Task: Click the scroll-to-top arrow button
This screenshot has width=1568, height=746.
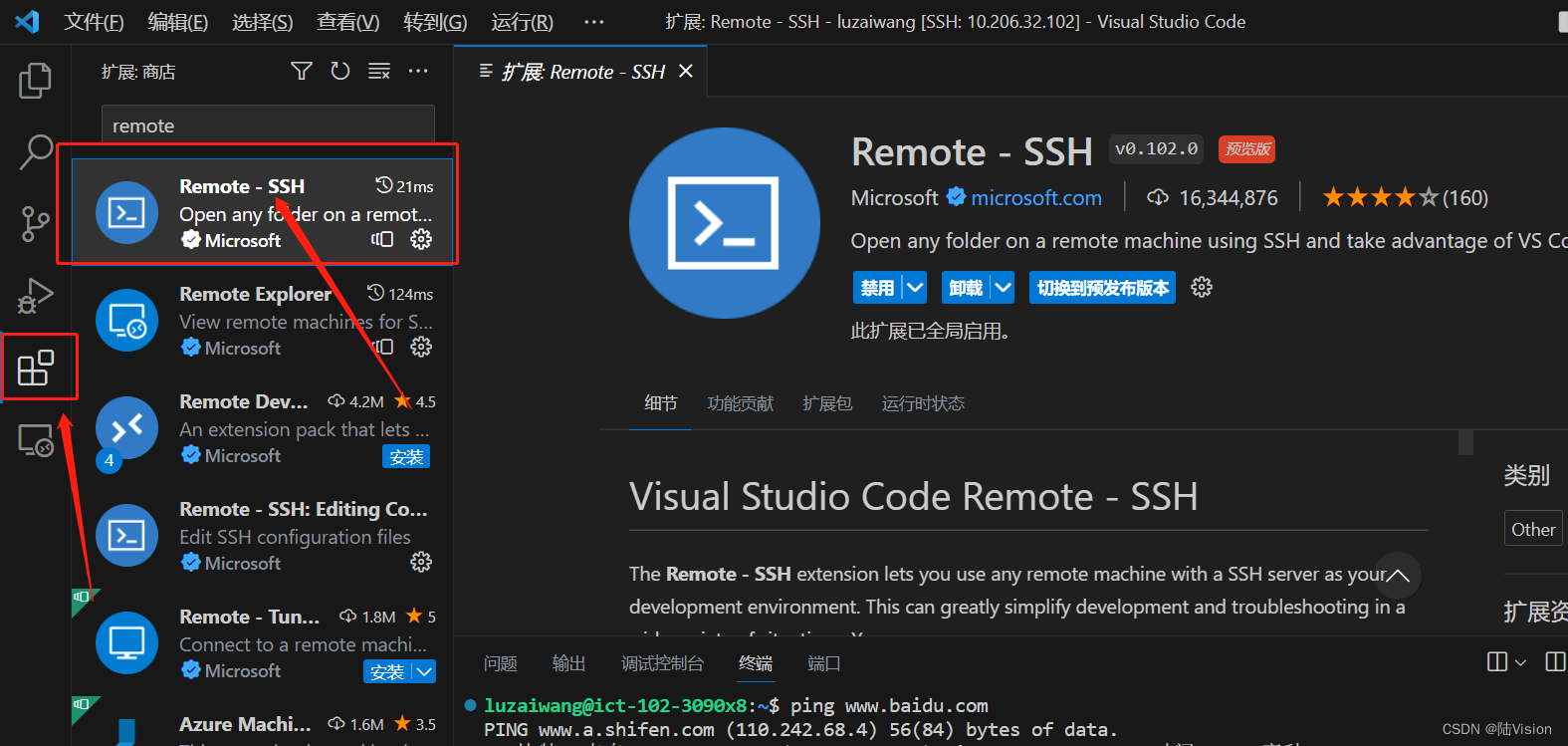Action: (1398, 576)
